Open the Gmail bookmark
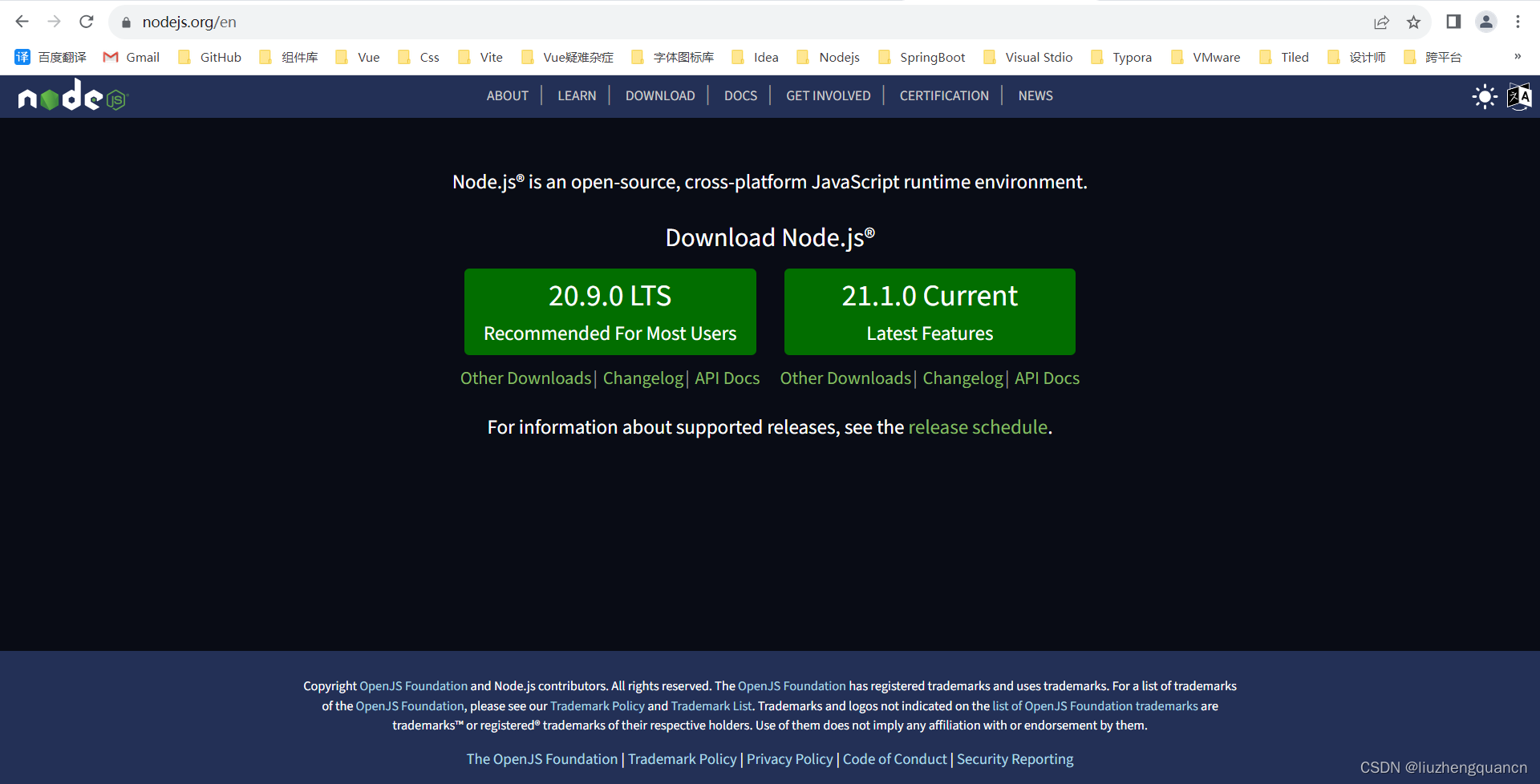 132,57
